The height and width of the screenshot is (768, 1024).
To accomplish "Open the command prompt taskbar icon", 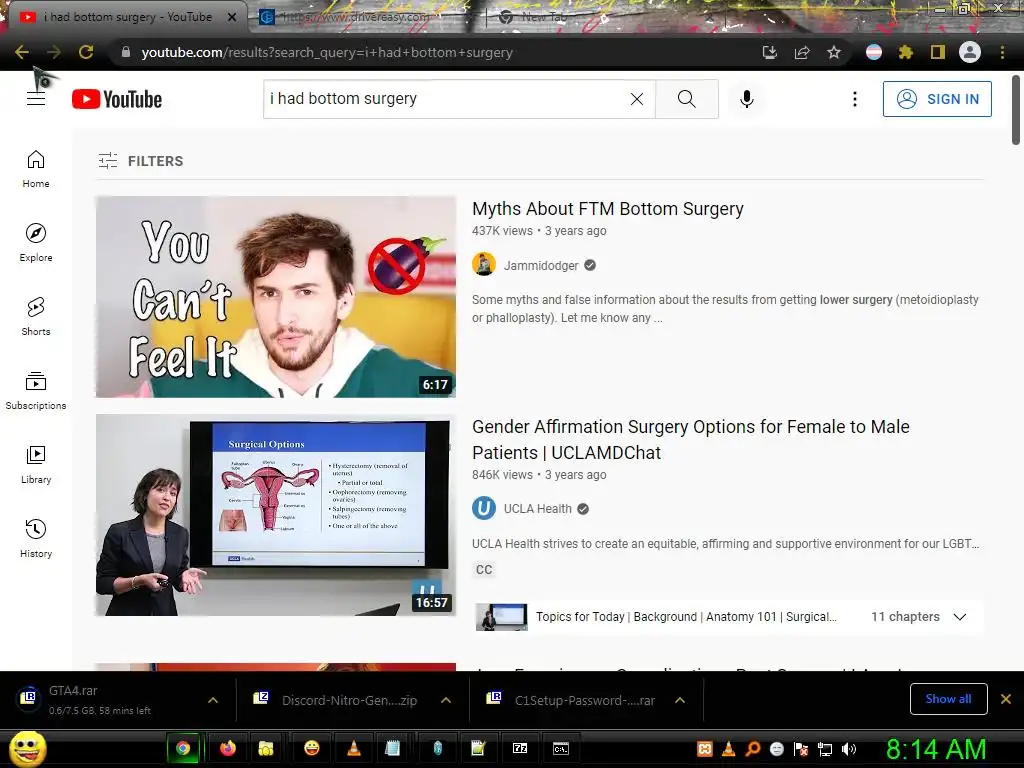I will tap(561, 748).
